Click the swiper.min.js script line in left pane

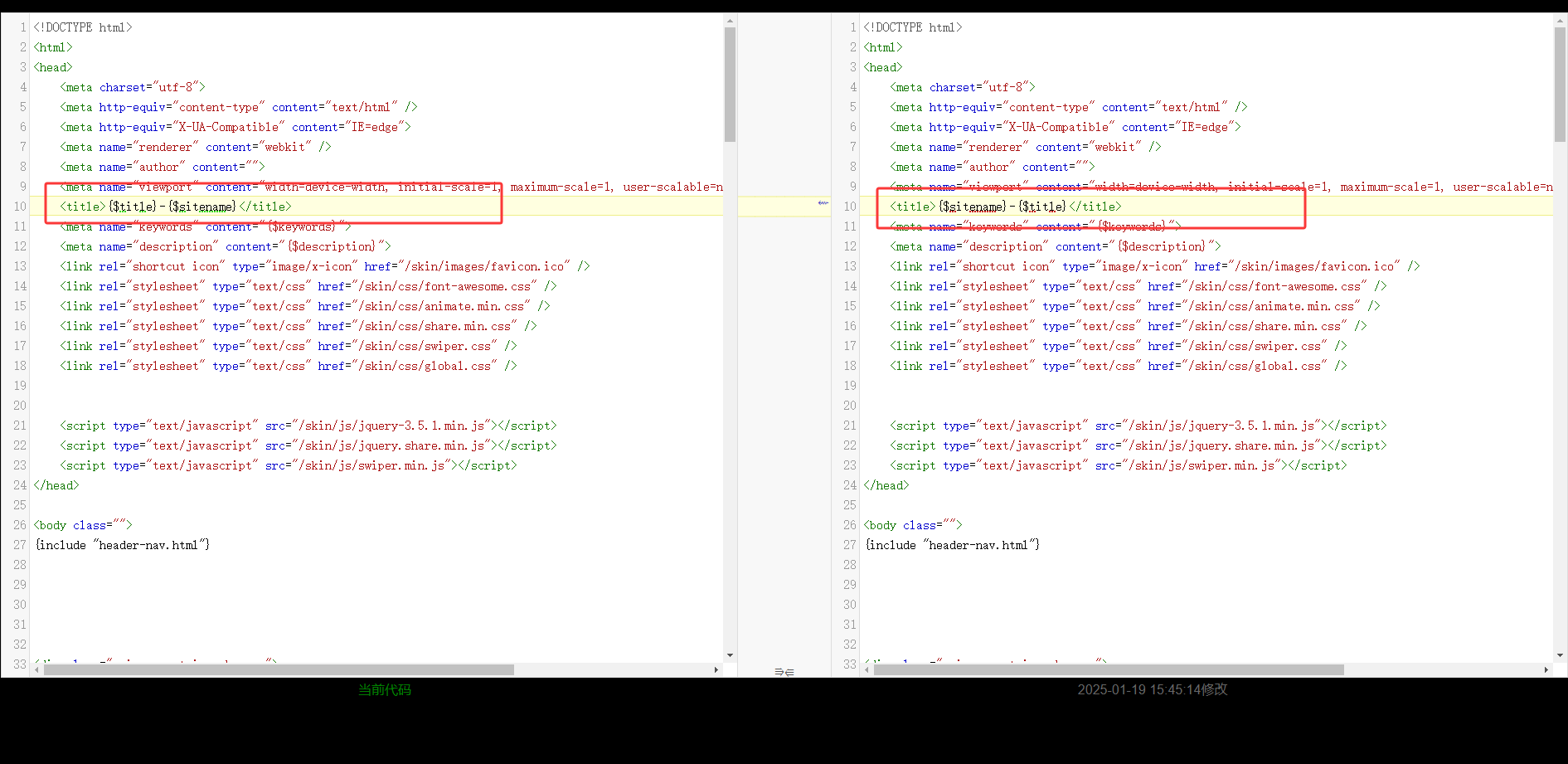tap(289, 465)
